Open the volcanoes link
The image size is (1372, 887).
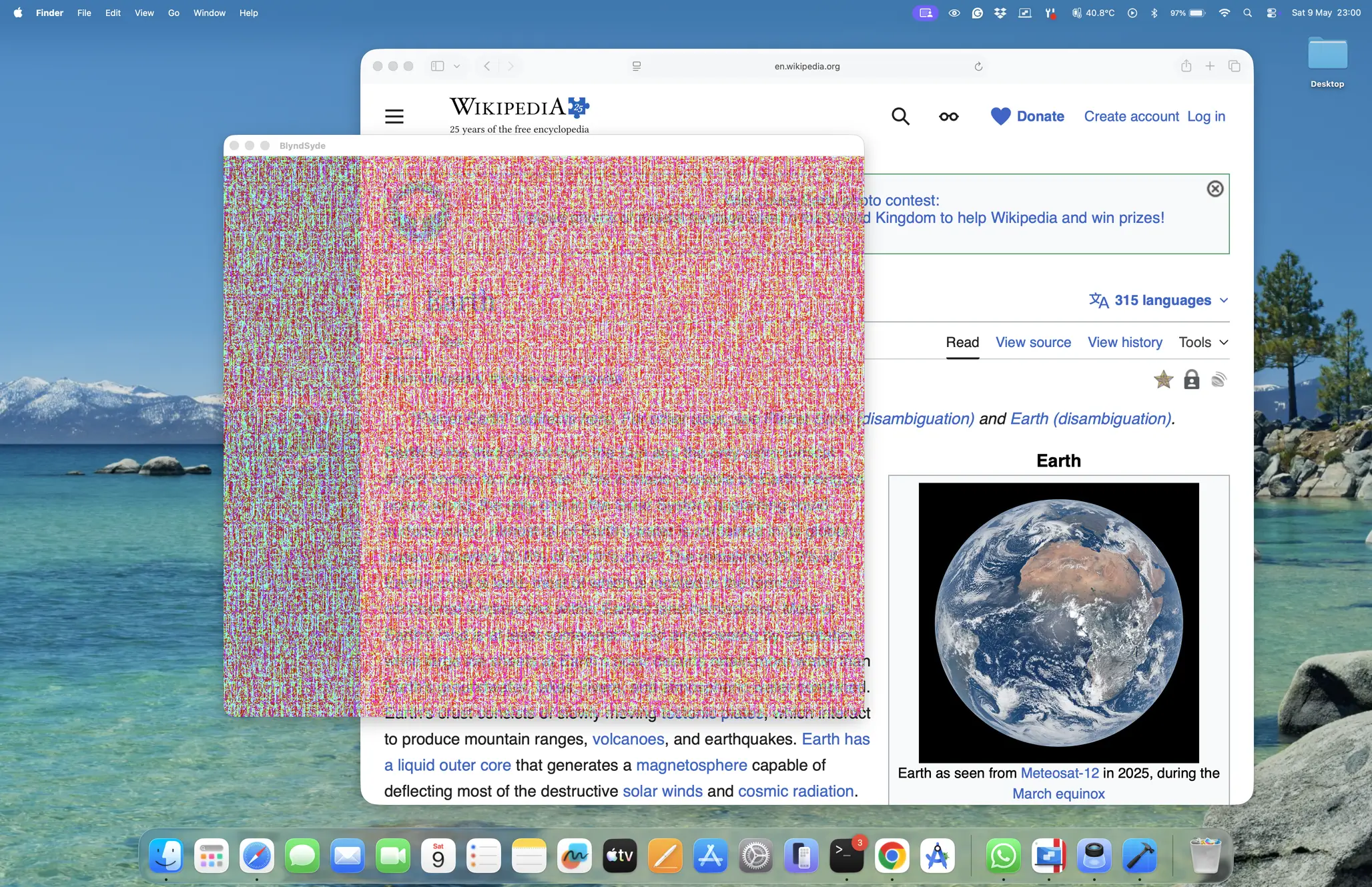pos(628,739)
